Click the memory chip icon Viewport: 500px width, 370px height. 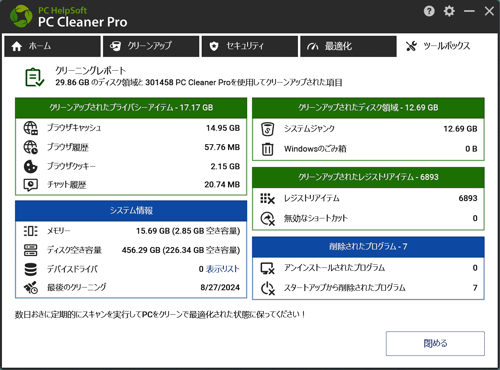30,231
